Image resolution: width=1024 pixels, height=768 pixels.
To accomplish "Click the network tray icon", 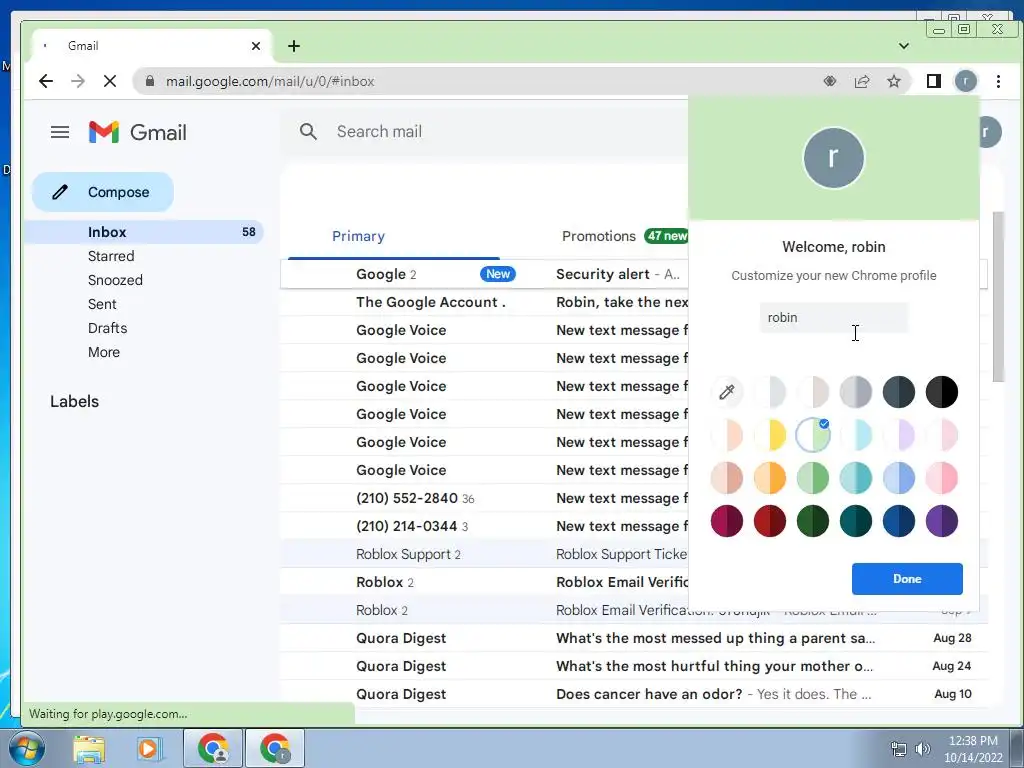I will (899, 749).
